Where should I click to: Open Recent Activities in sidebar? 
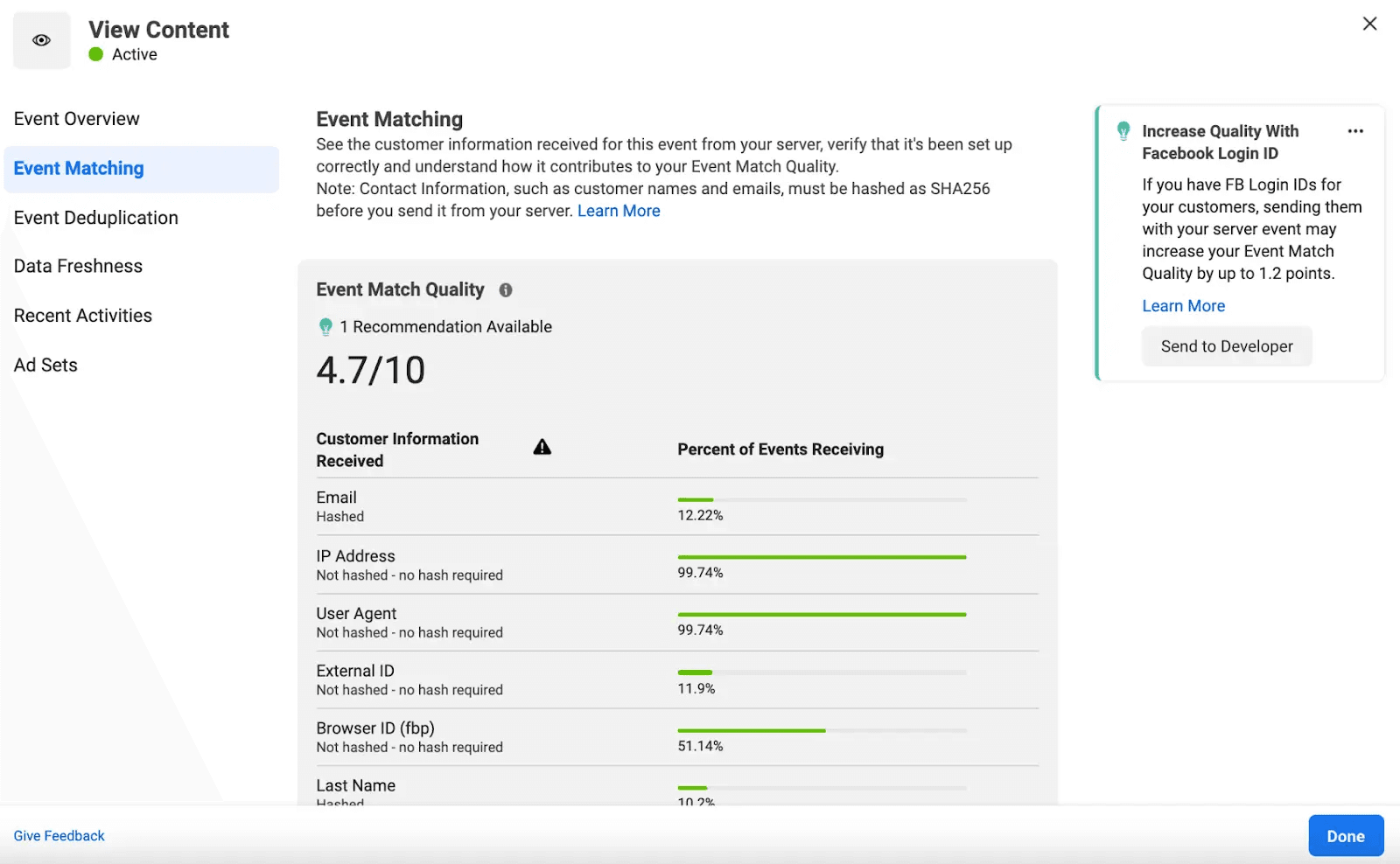(x=83, y=316)
